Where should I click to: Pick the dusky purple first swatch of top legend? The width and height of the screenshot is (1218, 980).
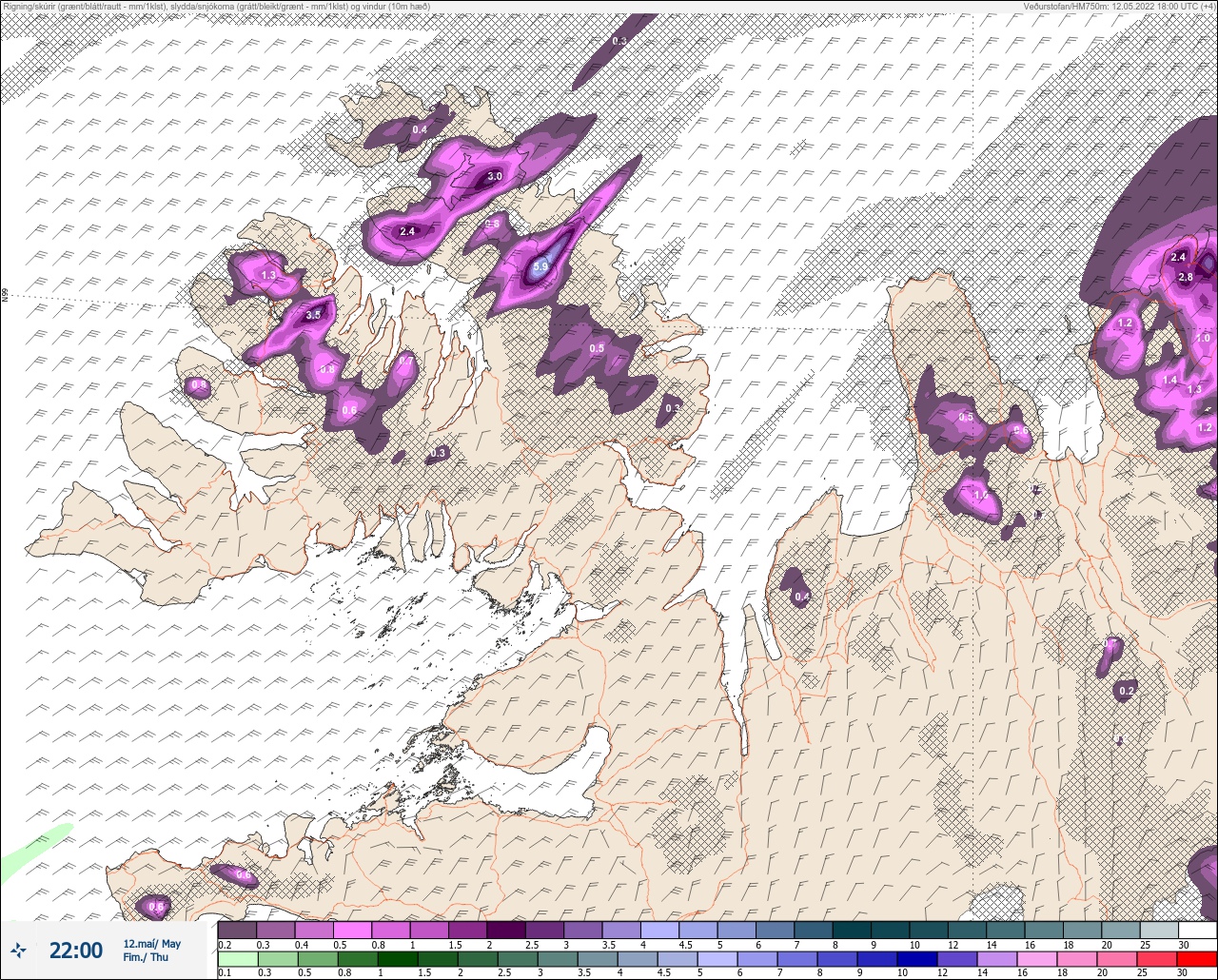(237, 930)
